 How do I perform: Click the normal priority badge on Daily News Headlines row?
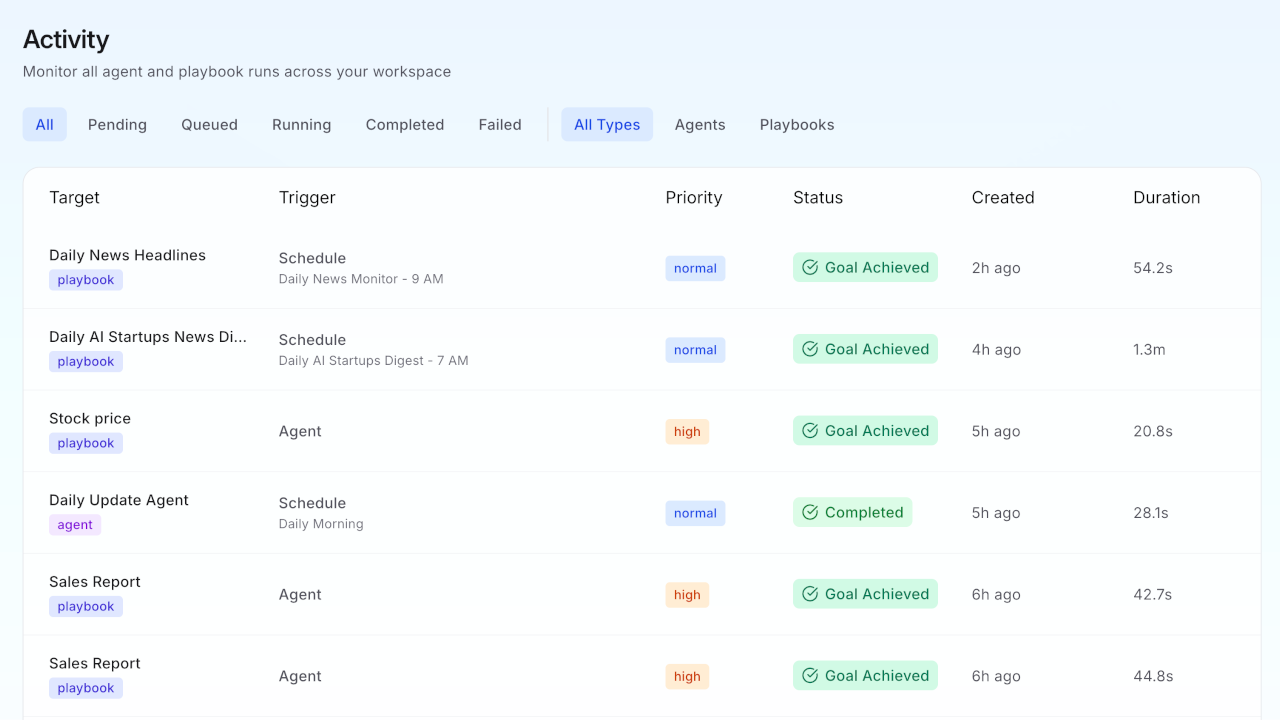(x=695, y=267)
